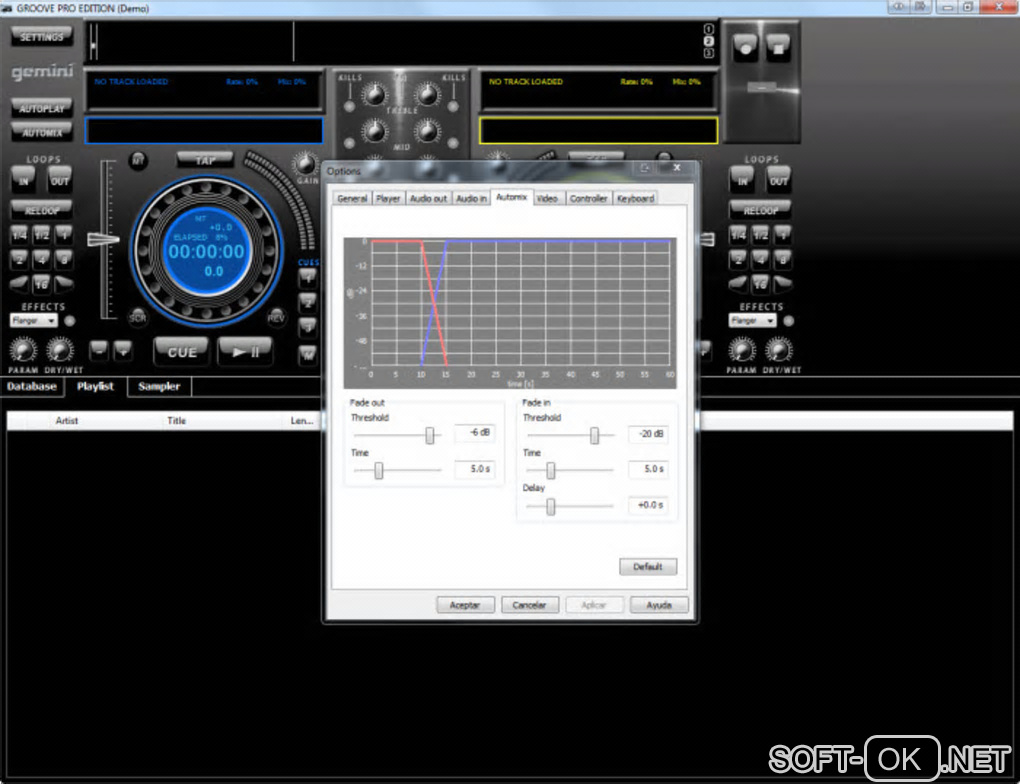Select 1/4 beat loop on left deck

20,234
